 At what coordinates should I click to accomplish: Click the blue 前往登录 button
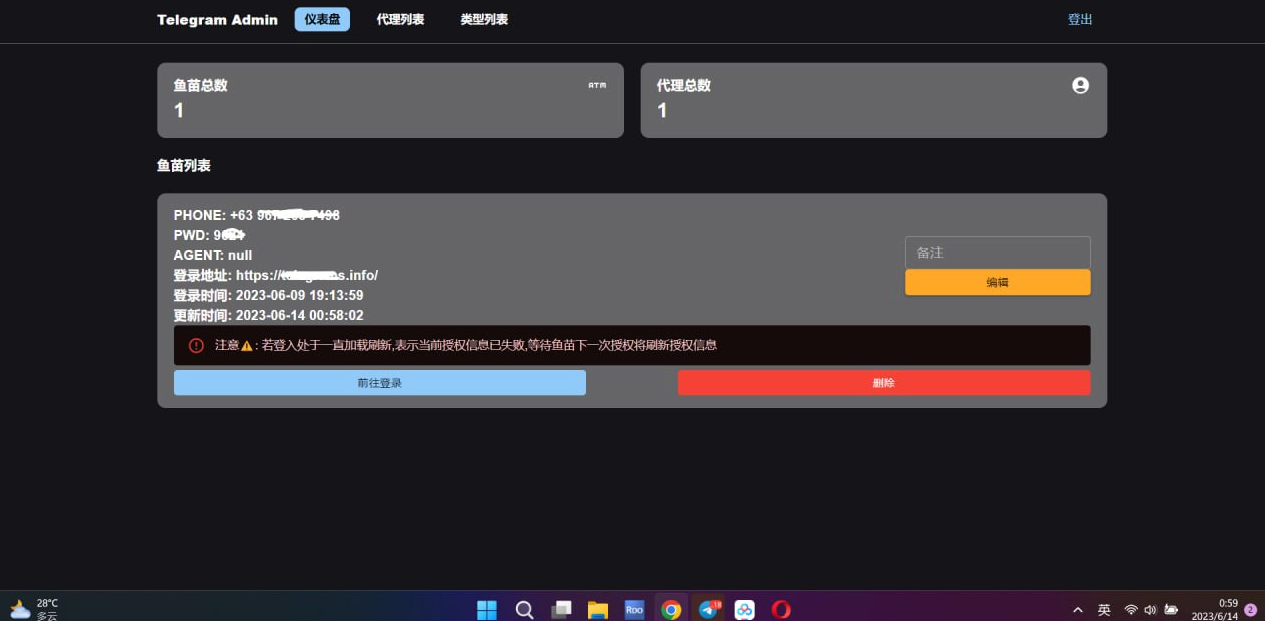coord(379,382)
